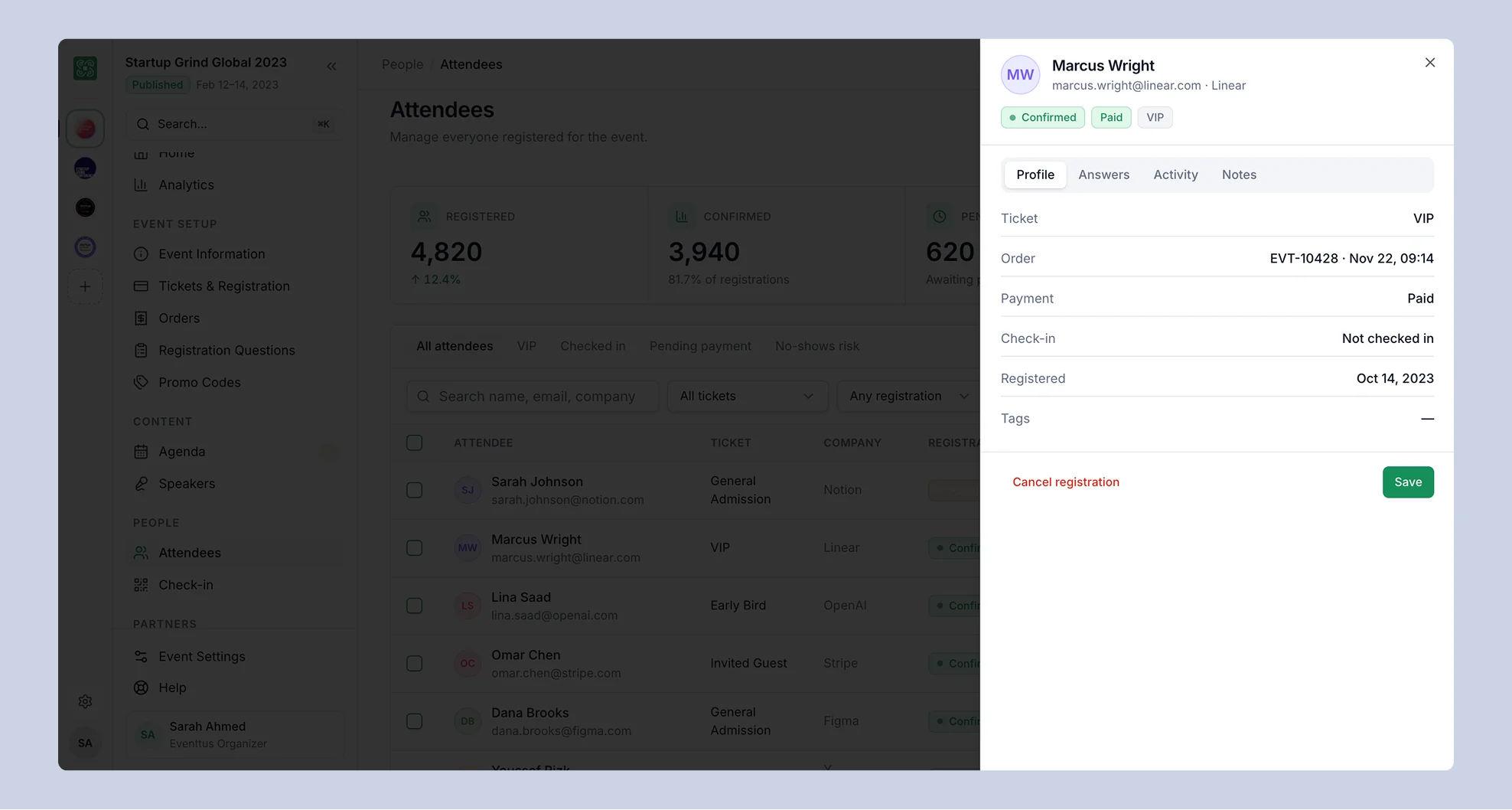Collapse the sidebar with double chevron icon
Image resolution: width=1512 pixels, height=810 pixels.
(331, 67)
